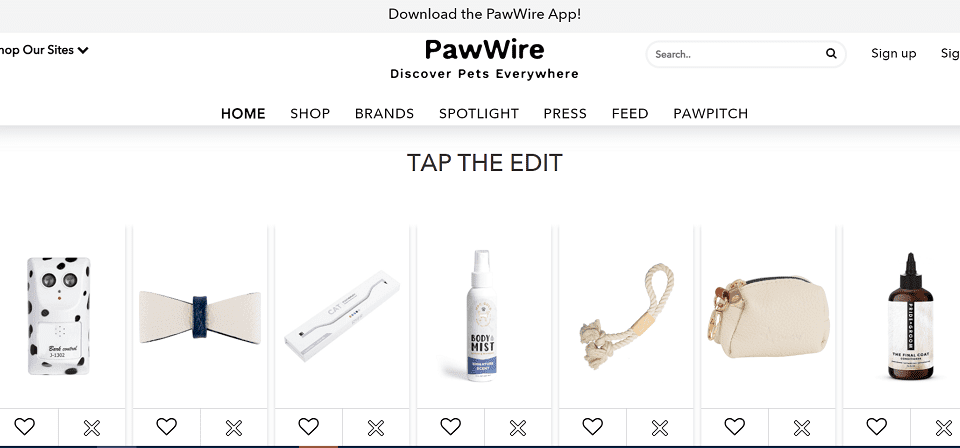Dismiss the cat toothbrush product
The width and height of the screenshot is (960, 448).
pyautogui.click(x=376, y=428)
